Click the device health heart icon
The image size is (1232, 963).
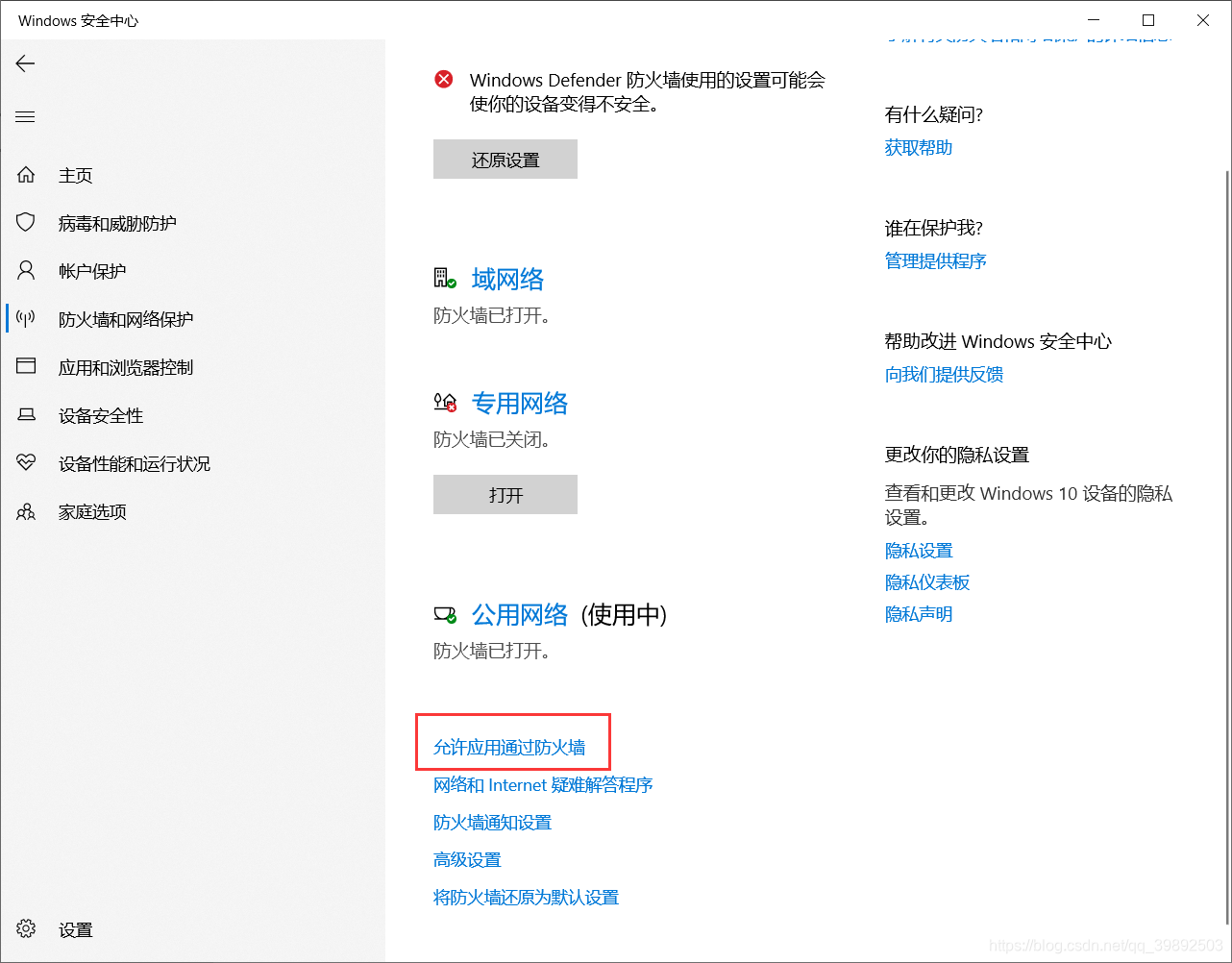(26, 463)
